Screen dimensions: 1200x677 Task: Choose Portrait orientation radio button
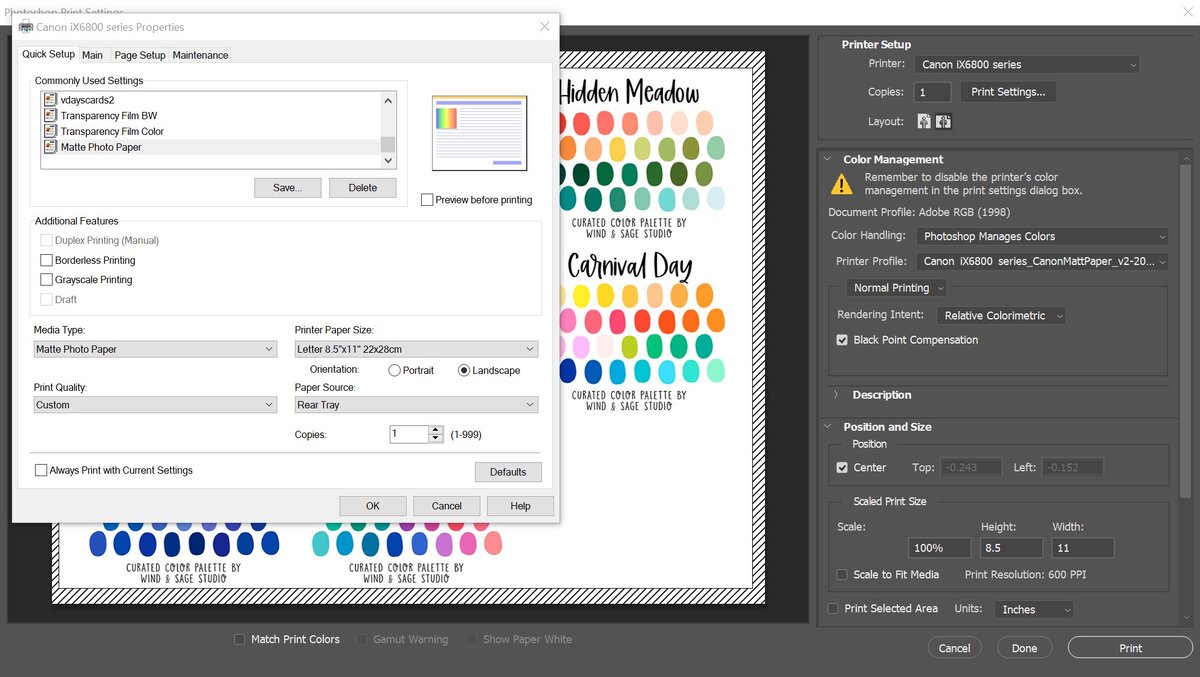[394, 370]
